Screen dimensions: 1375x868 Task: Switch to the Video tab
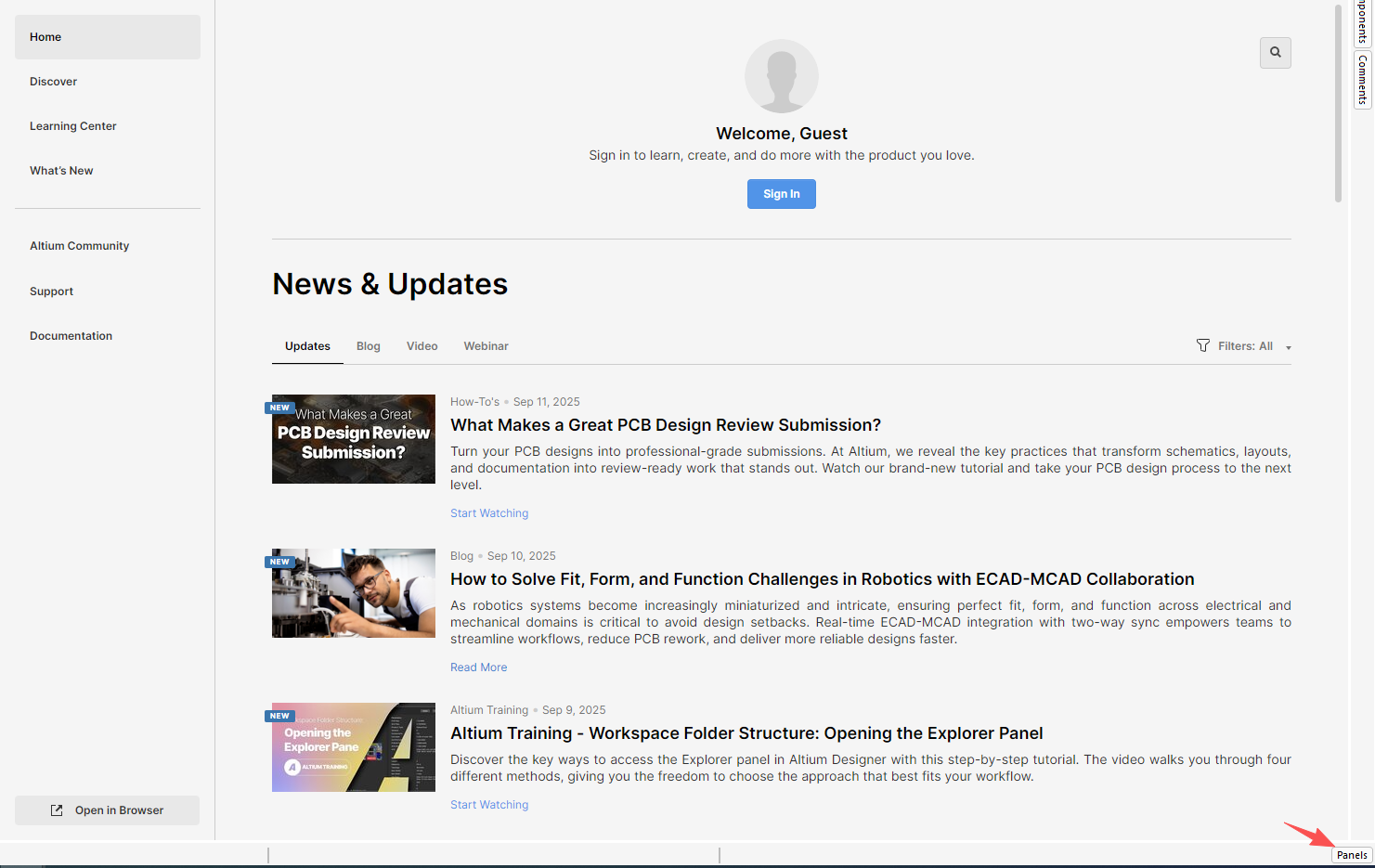tap(422, 346)
